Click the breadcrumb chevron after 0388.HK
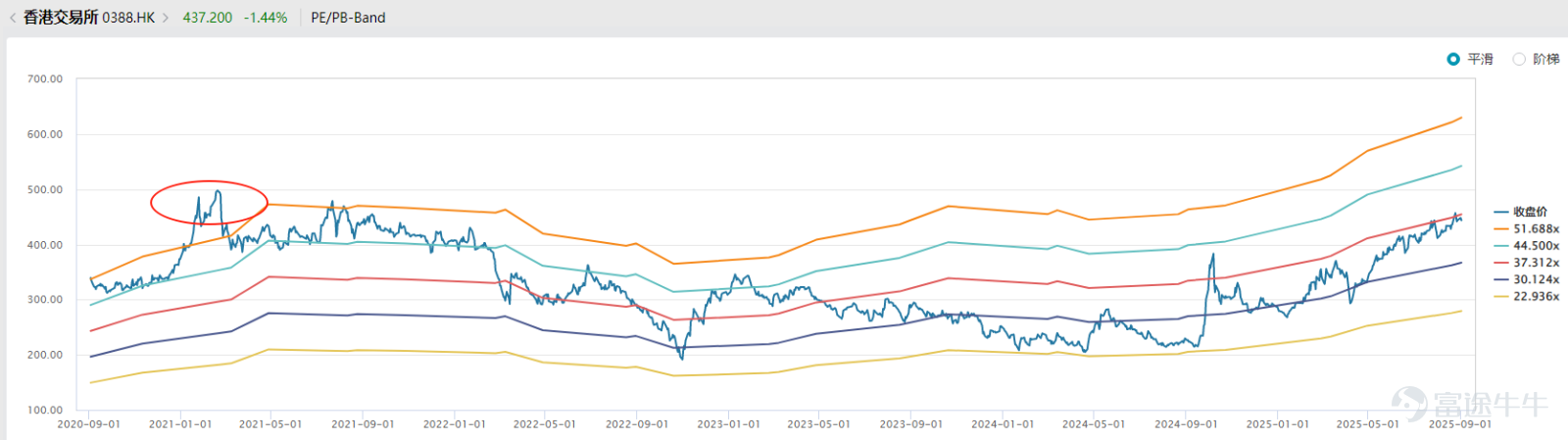 point(166,18)
